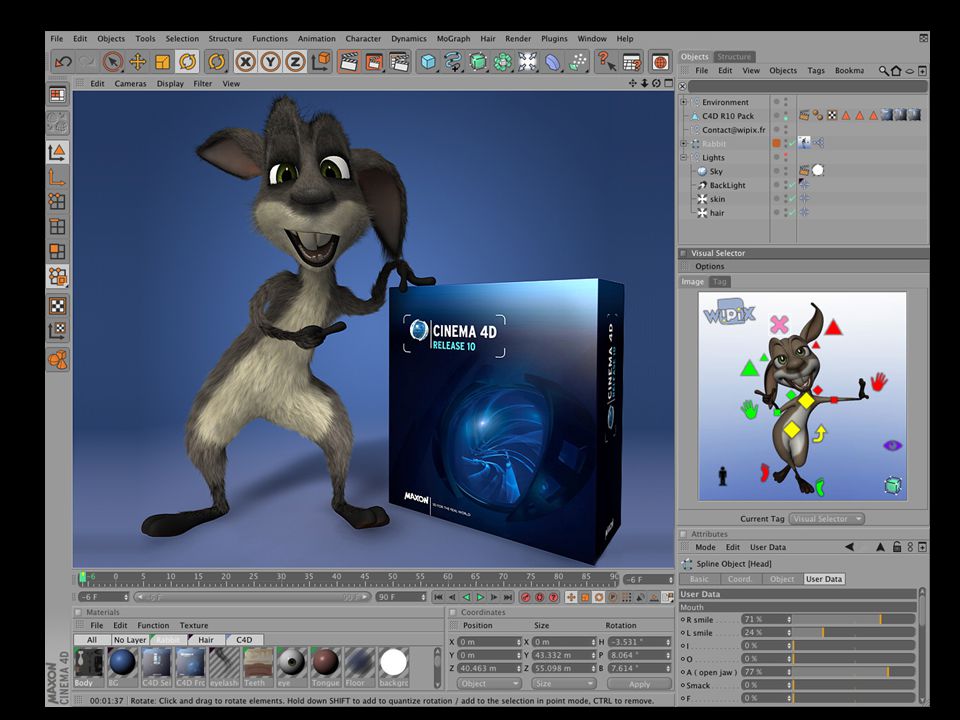Click the pink X on Visual Selector image
Image resolution: width=960 pixels, height=720 pixels.
(x=779, y=324)
